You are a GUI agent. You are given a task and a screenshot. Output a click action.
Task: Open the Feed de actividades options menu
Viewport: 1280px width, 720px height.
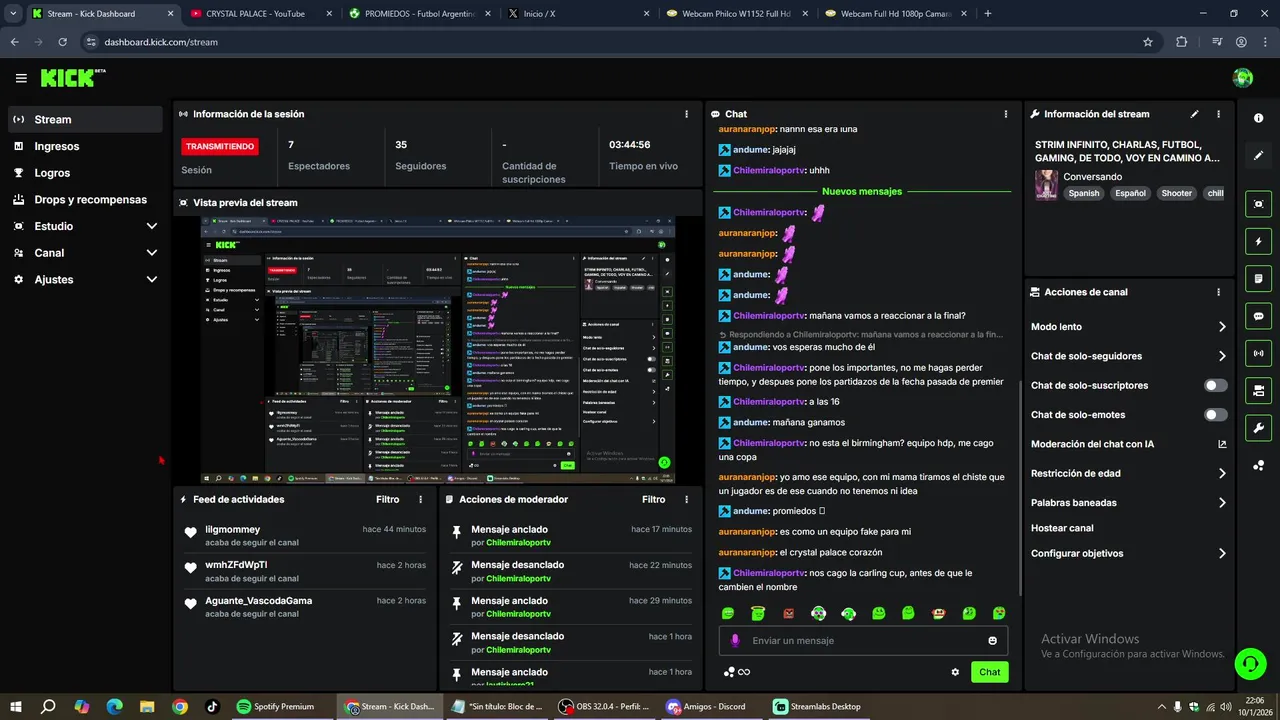tap(420, 499)
